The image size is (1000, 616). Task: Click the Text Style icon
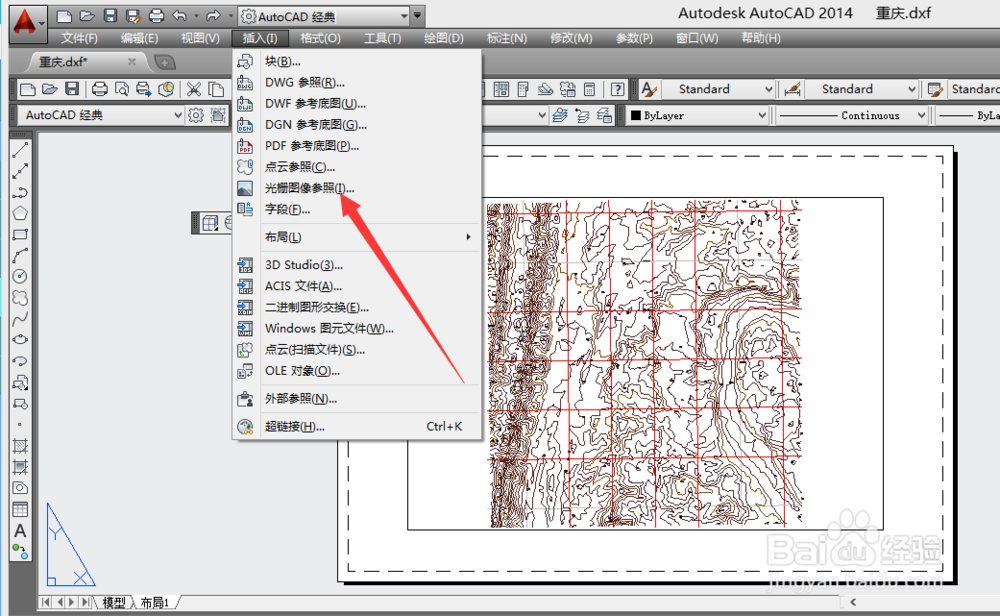(649, 89)
